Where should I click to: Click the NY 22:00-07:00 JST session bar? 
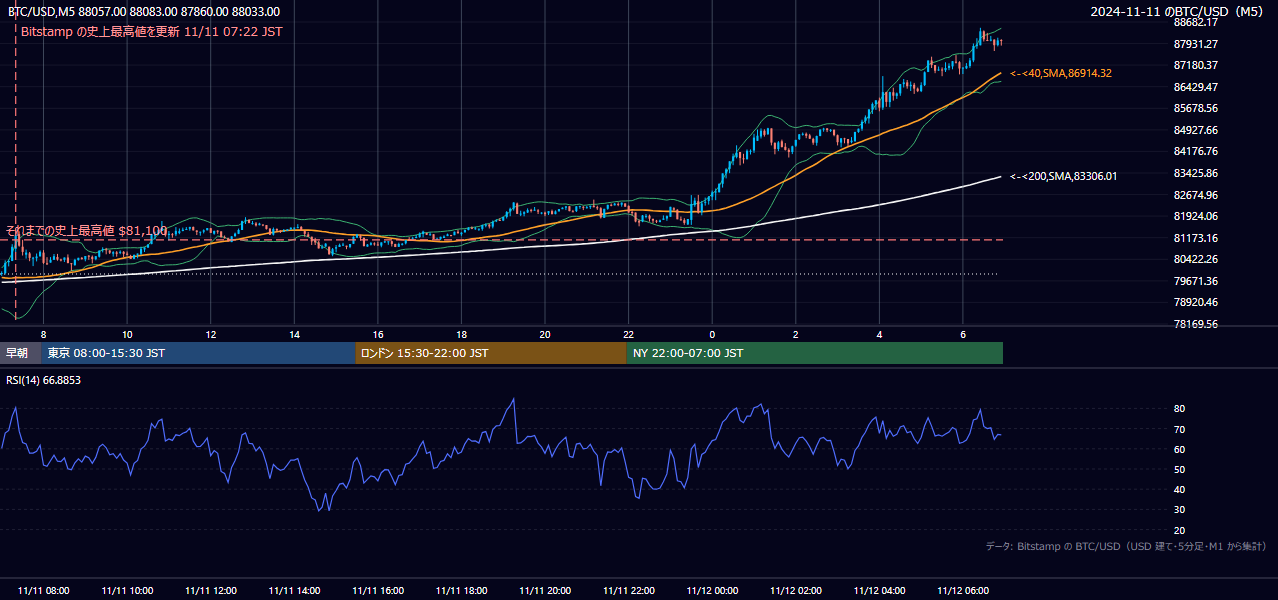(815, 353)
